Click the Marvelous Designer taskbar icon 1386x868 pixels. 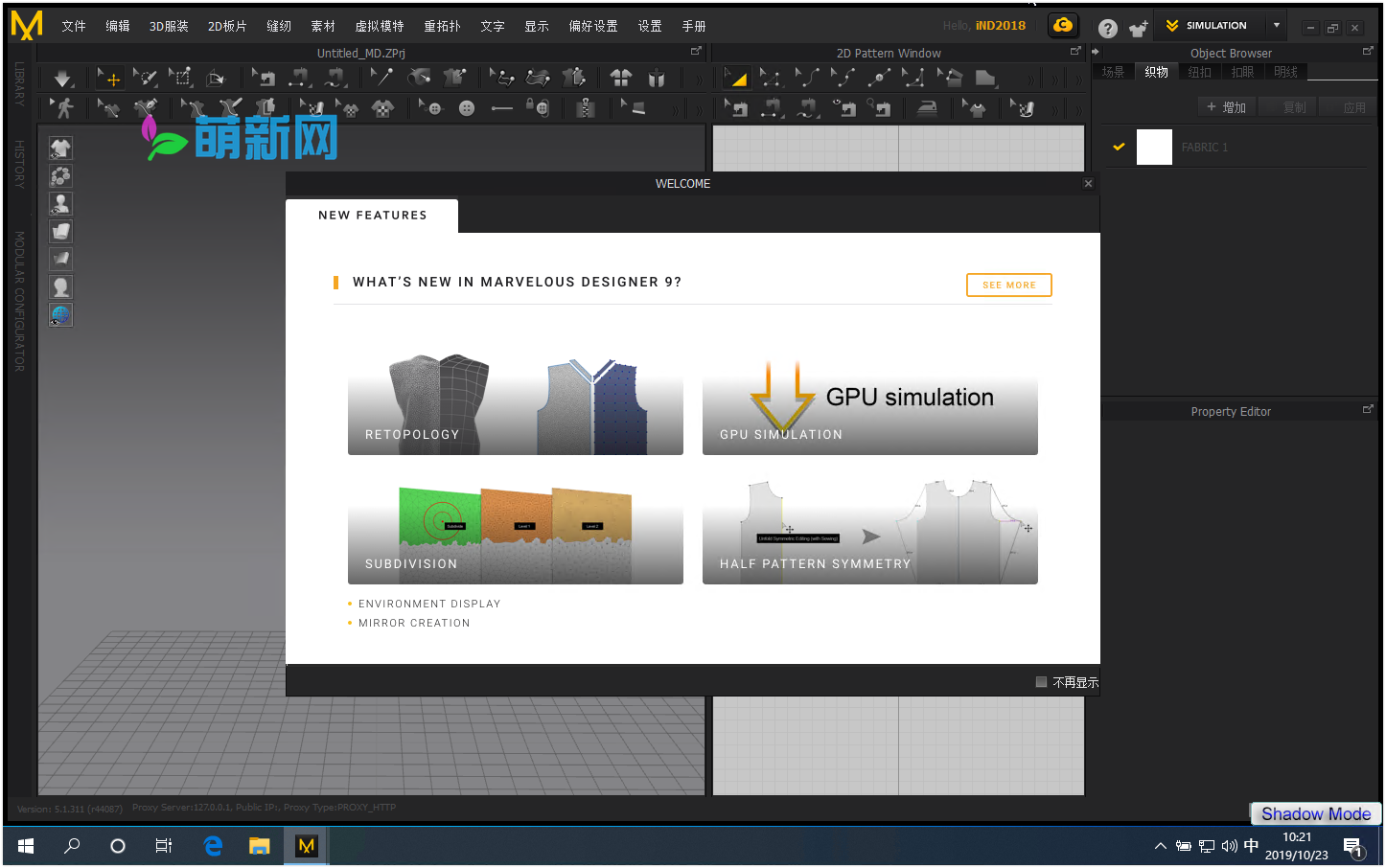(x=306, y=846)
